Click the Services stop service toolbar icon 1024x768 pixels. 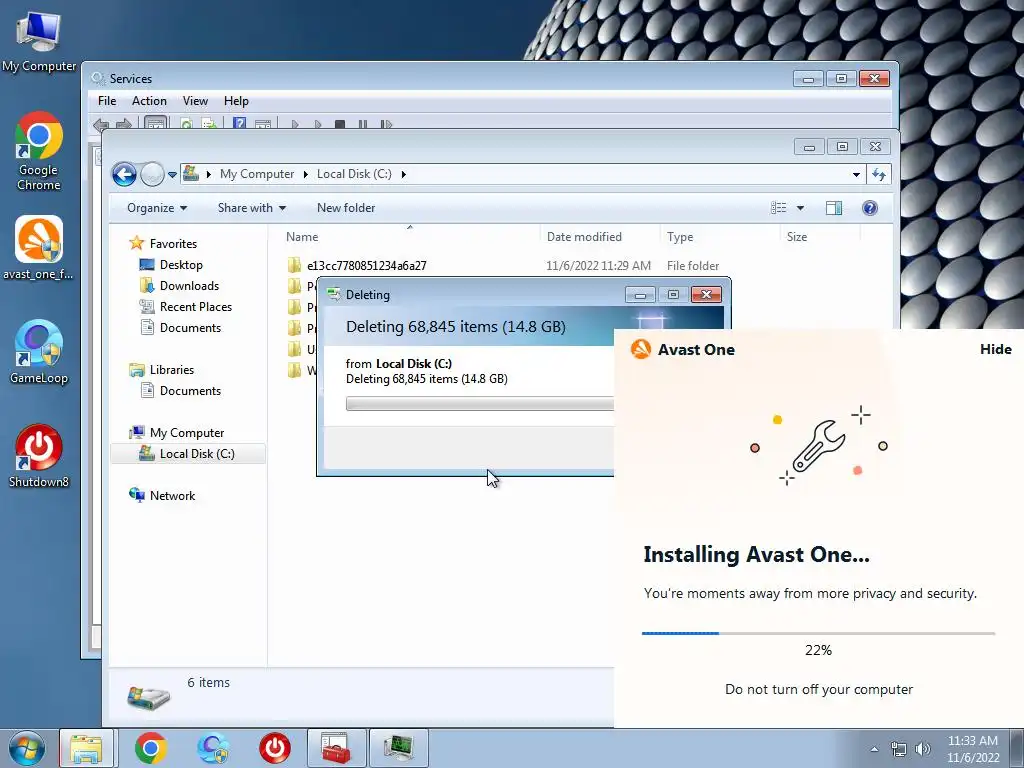(340, 123)
